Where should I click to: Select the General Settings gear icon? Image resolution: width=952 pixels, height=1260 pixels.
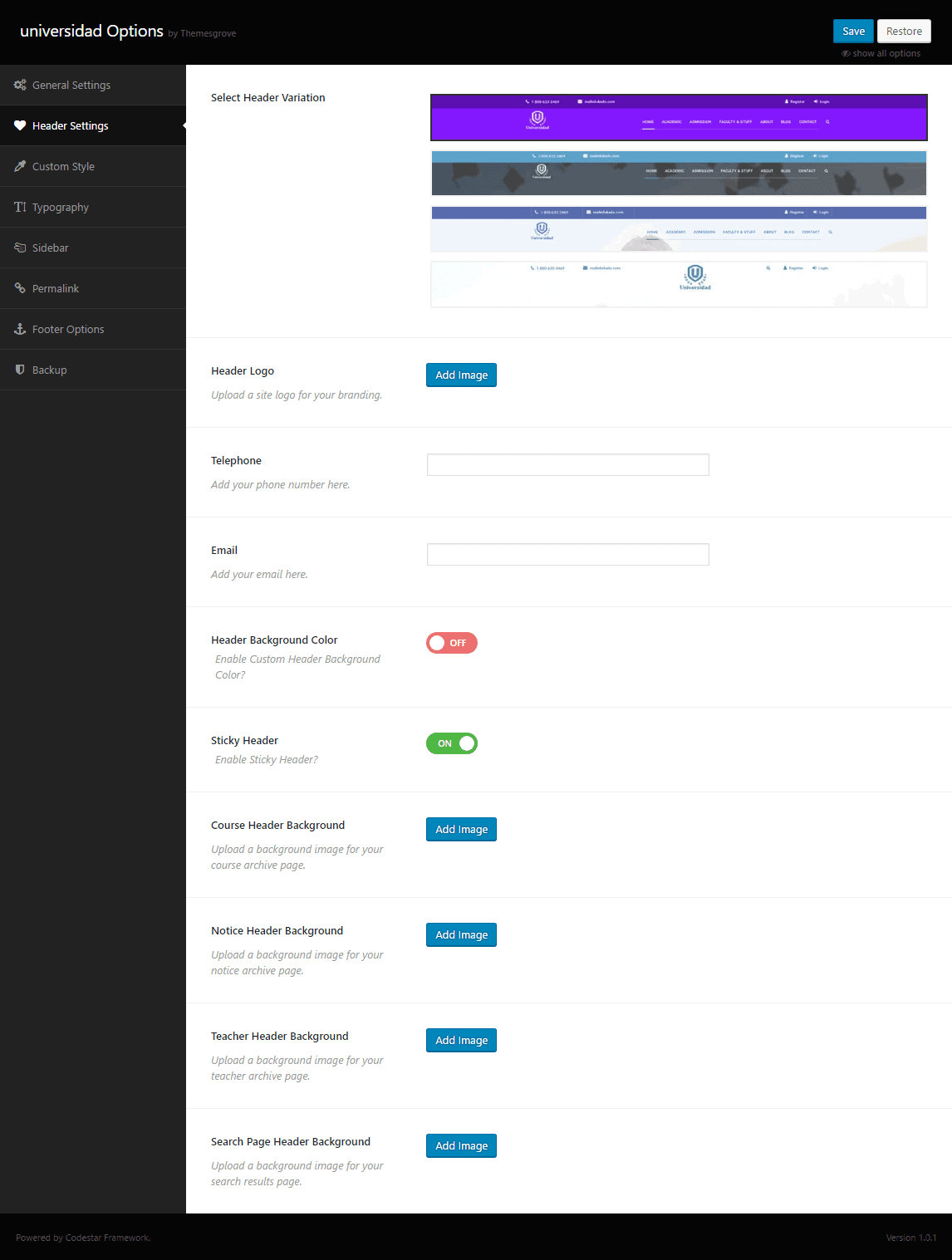pyautogui.click(x=20, y=85)
